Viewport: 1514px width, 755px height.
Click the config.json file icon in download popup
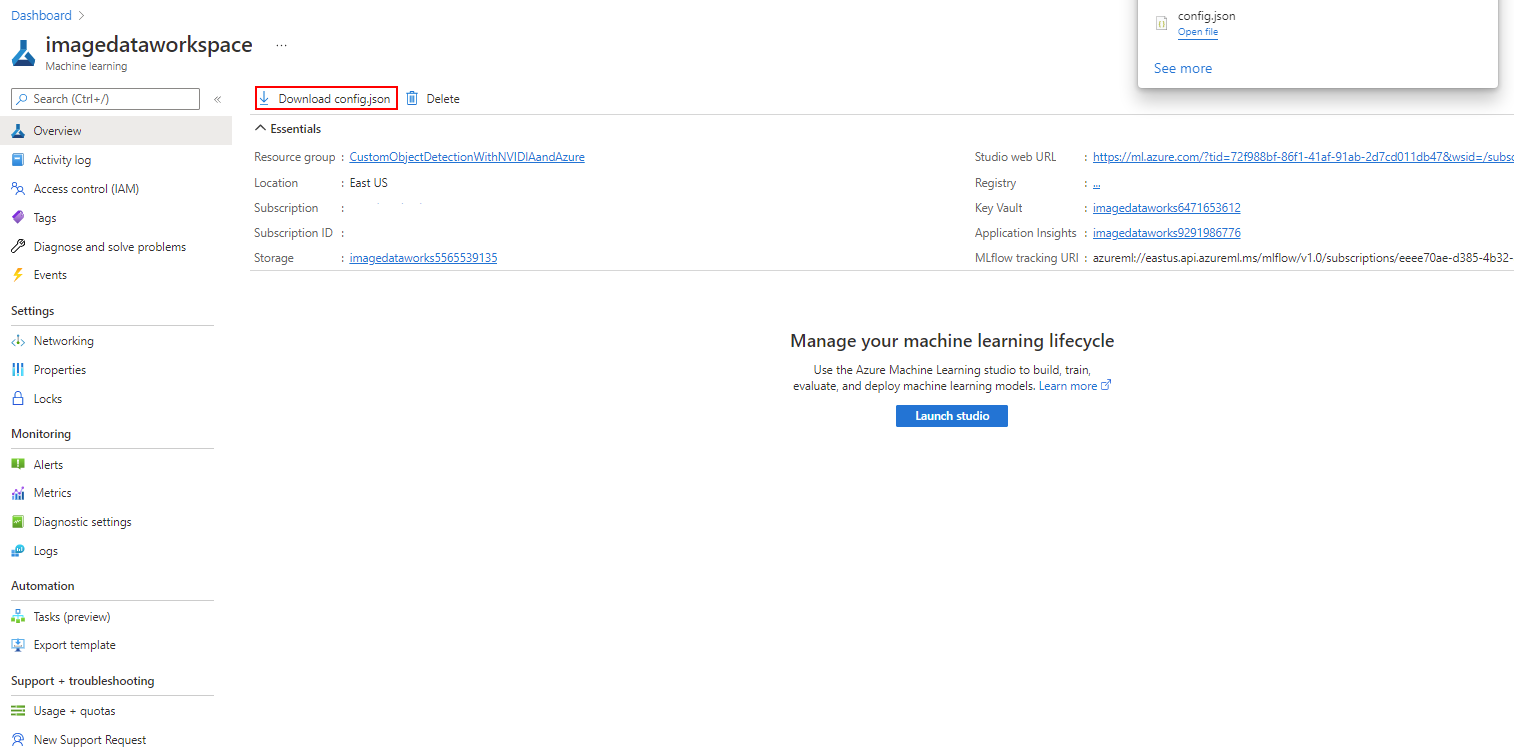(1161, 23)
